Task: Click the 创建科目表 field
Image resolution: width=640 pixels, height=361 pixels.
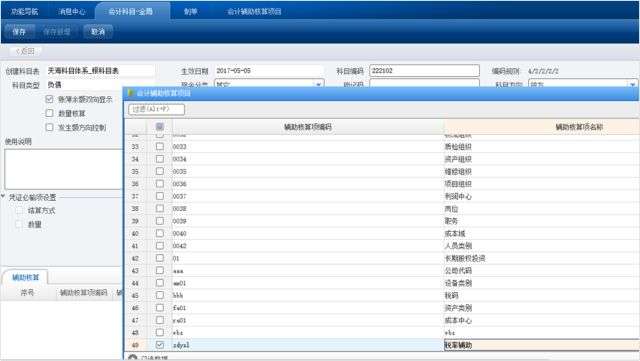Action: pyautogui.click(x=100, y=71)
